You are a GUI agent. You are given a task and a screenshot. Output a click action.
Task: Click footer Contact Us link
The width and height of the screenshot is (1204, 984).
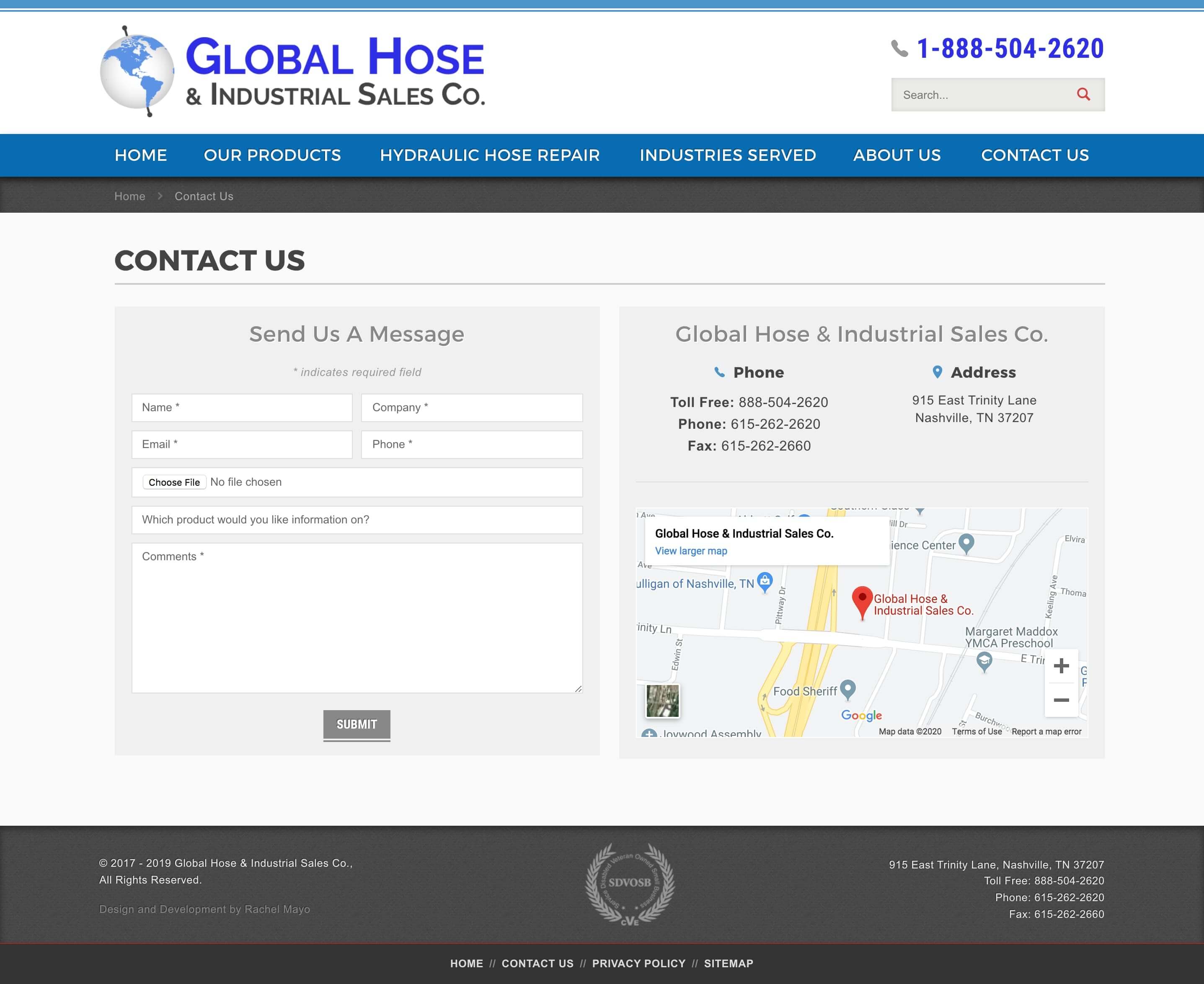537,963
